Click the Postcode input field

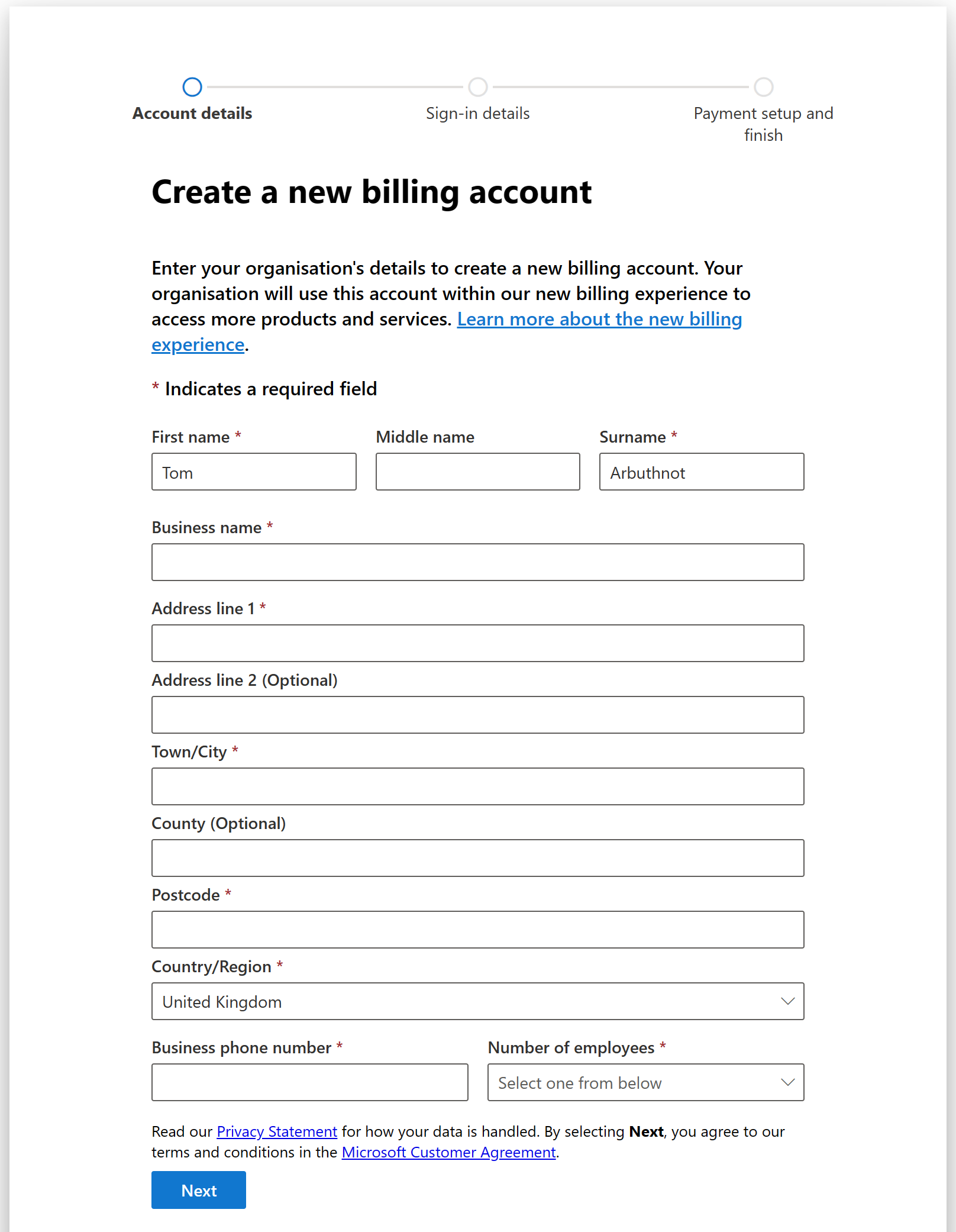[477, 930]
